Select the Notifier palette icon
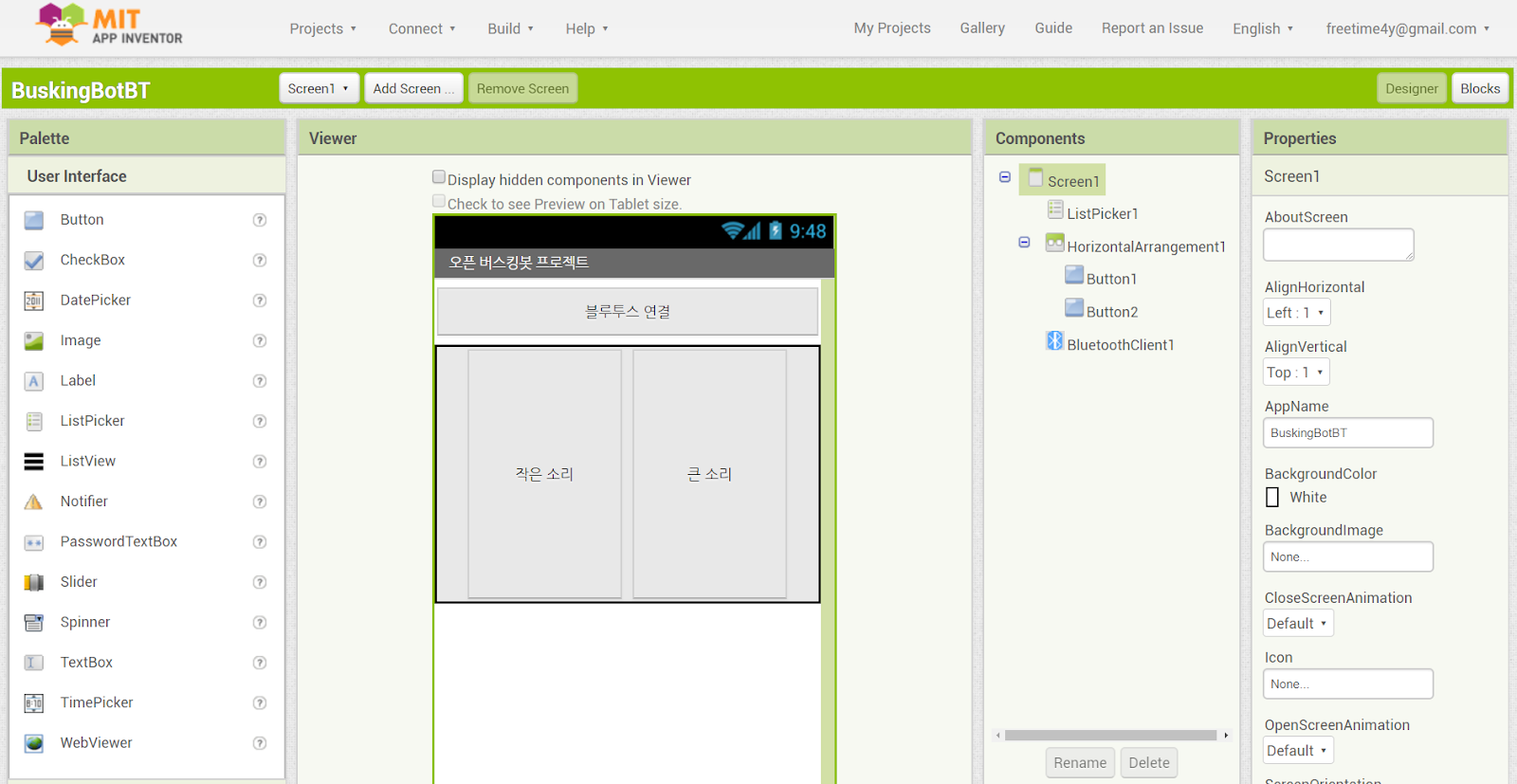 [x=34, y=501]
